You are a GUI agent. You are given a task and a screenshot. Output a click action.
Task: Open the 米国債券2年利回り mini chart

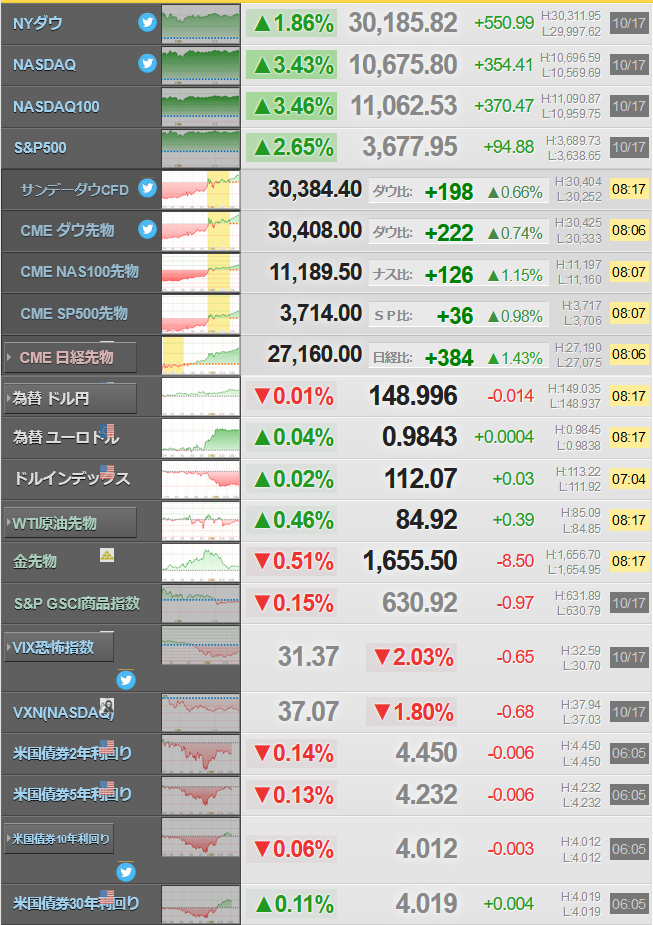[x=201, y=754]
